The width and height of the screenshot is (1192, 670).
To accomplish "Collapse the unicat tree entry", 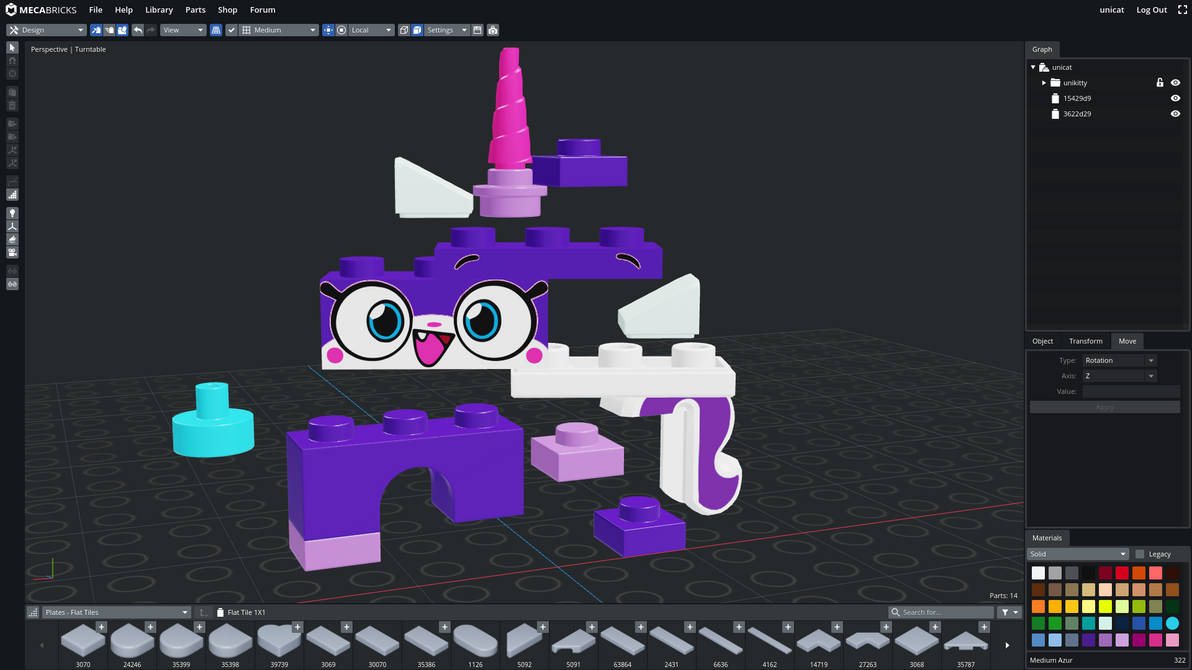I will pos(1033,67).
